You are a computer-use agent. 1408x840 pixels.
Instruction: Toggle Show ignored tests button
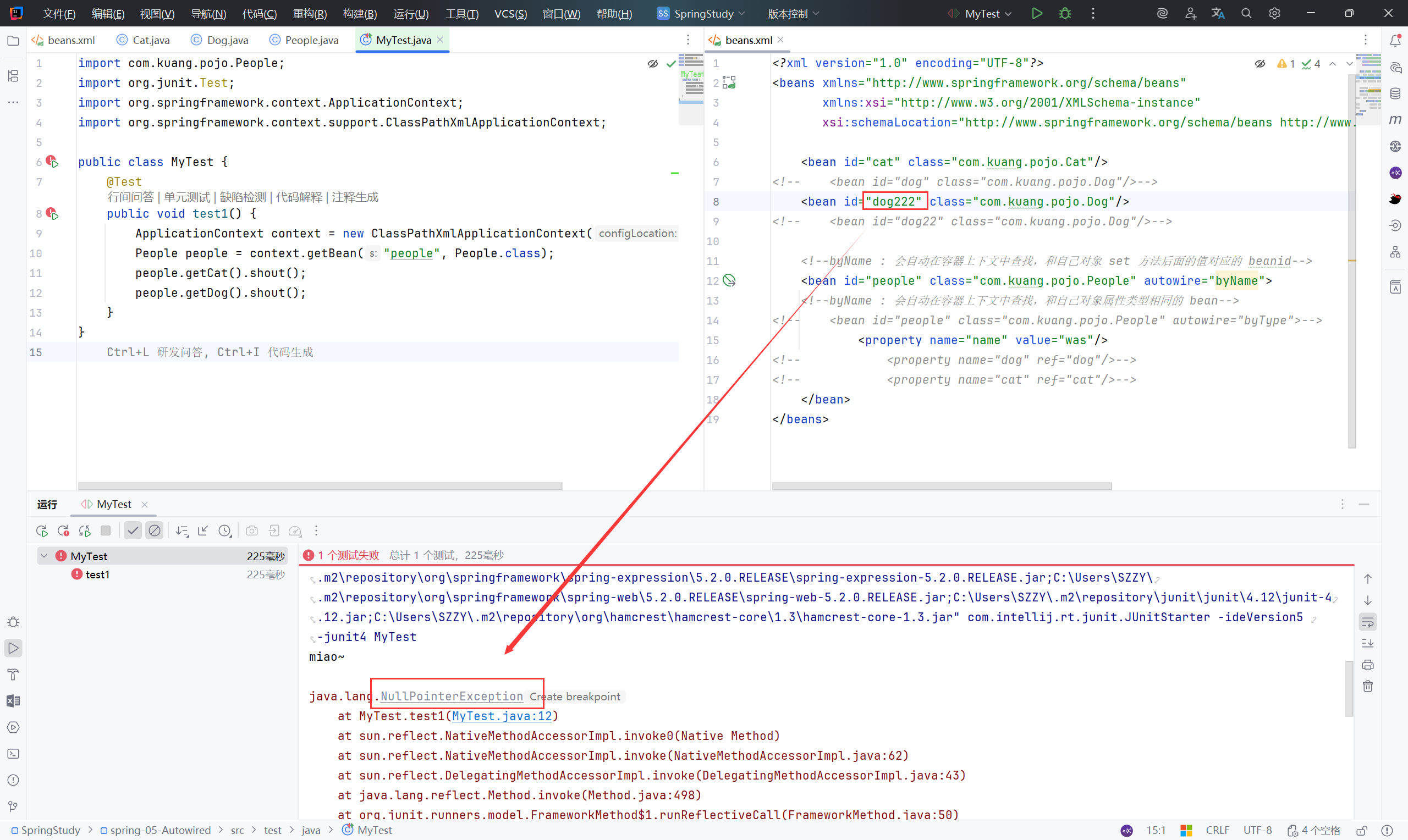tap(154, 530)
